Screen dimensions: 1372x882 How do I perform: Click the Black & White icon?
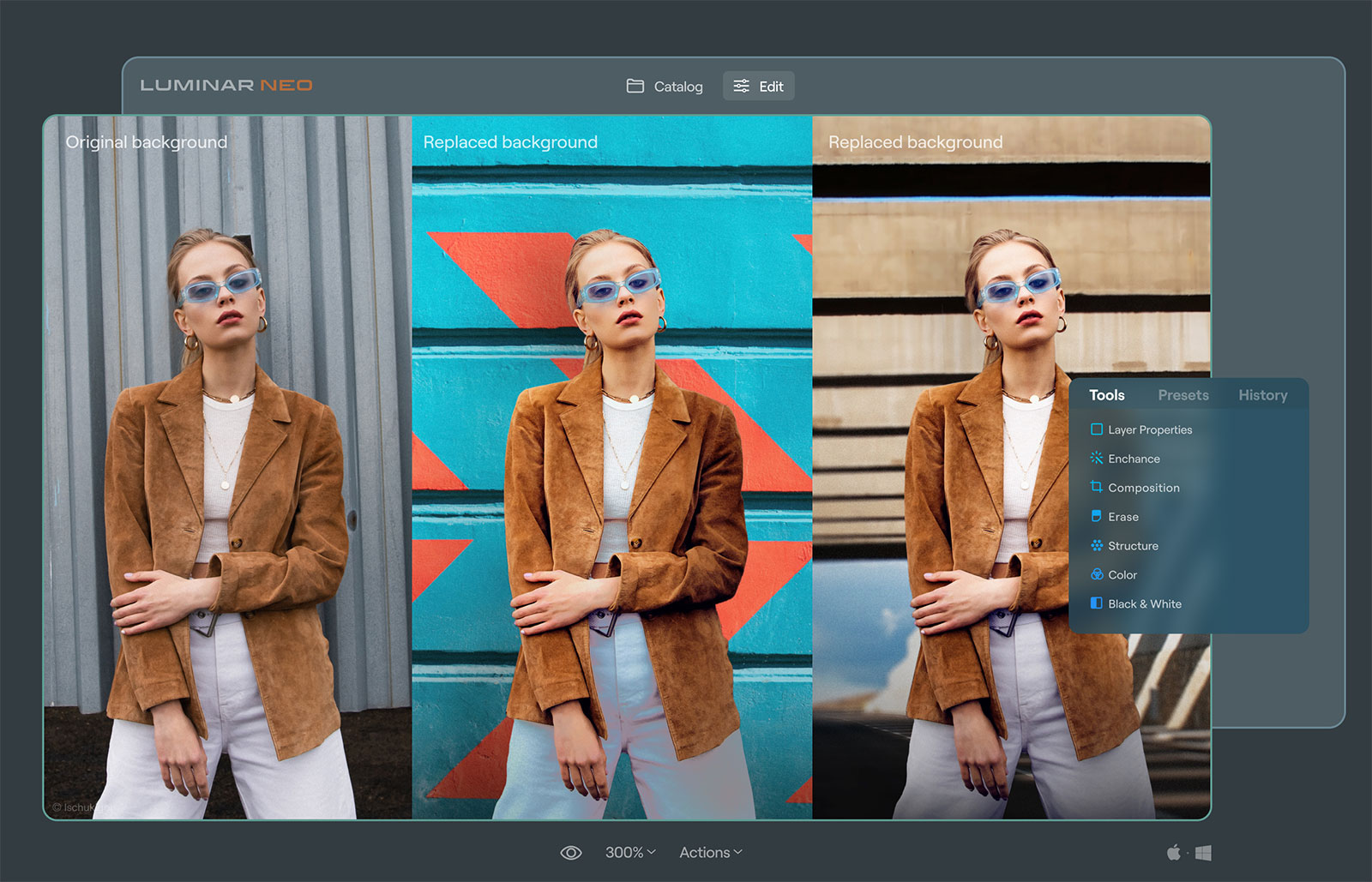pyautogui.click(x=1096, y=603)
